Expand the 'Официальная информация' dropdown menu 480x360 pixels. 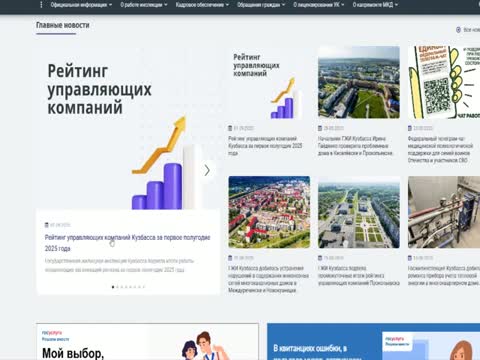point(81,5)
